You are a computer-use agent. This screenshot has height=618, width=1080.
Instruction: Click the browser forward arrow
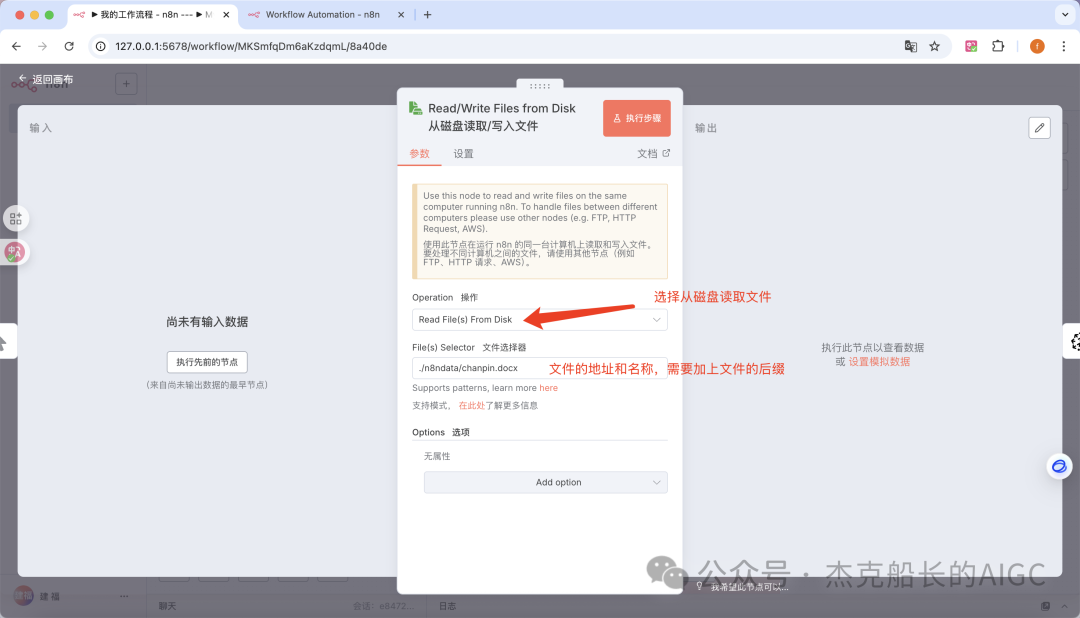43,46
